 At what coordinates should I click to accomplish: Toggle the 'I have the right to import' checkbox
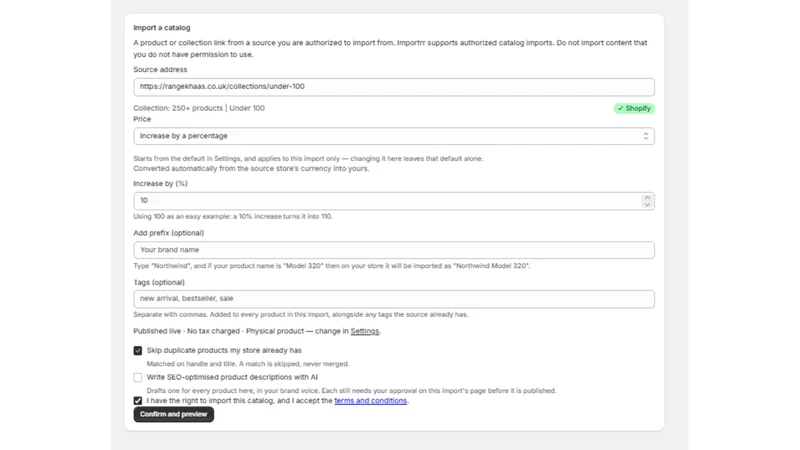coord(138,401)
